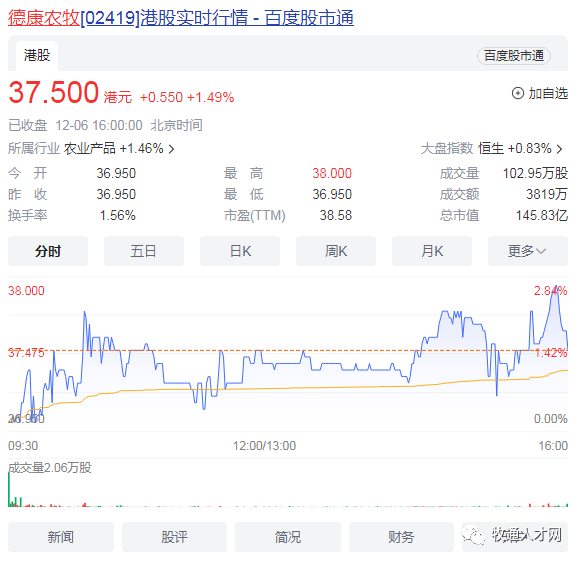Add stock via 加自选 label
The image size is (580, 561).
point(548,93)
